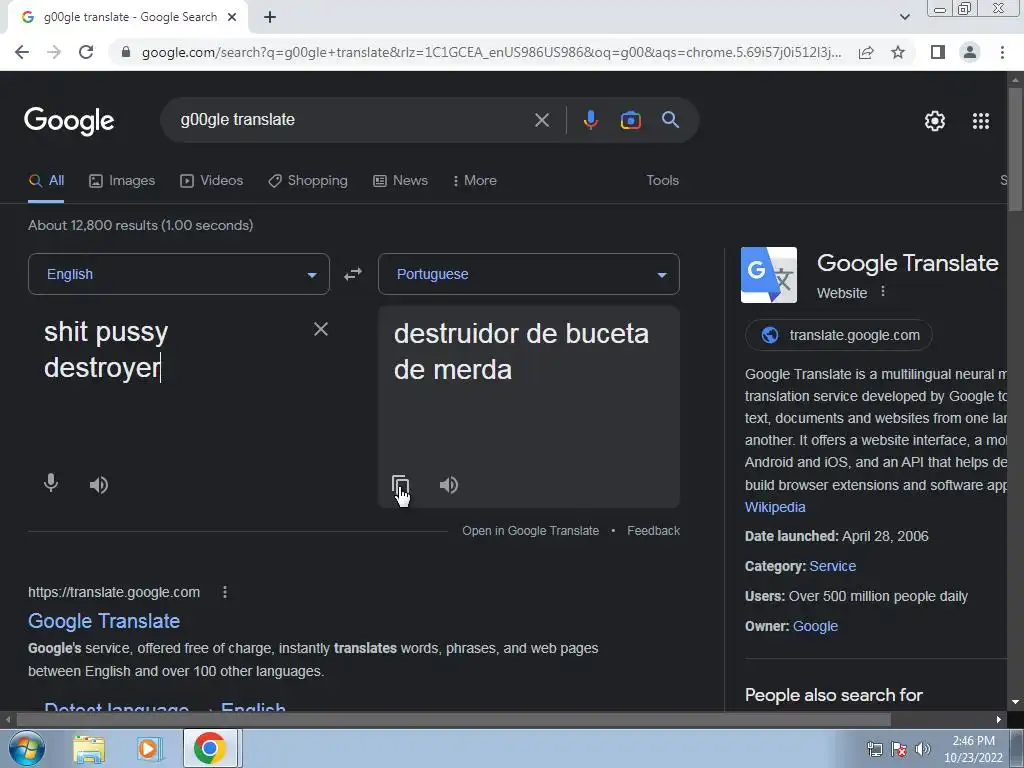Click the translate.google.com chip

click(x=839, y=335)
